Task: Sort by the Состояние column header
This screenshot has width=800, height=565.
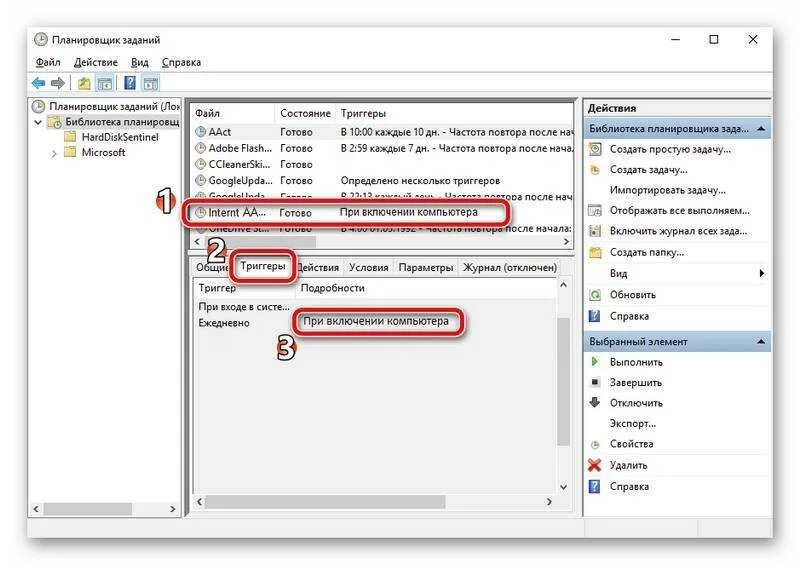Action: (305, 113)
